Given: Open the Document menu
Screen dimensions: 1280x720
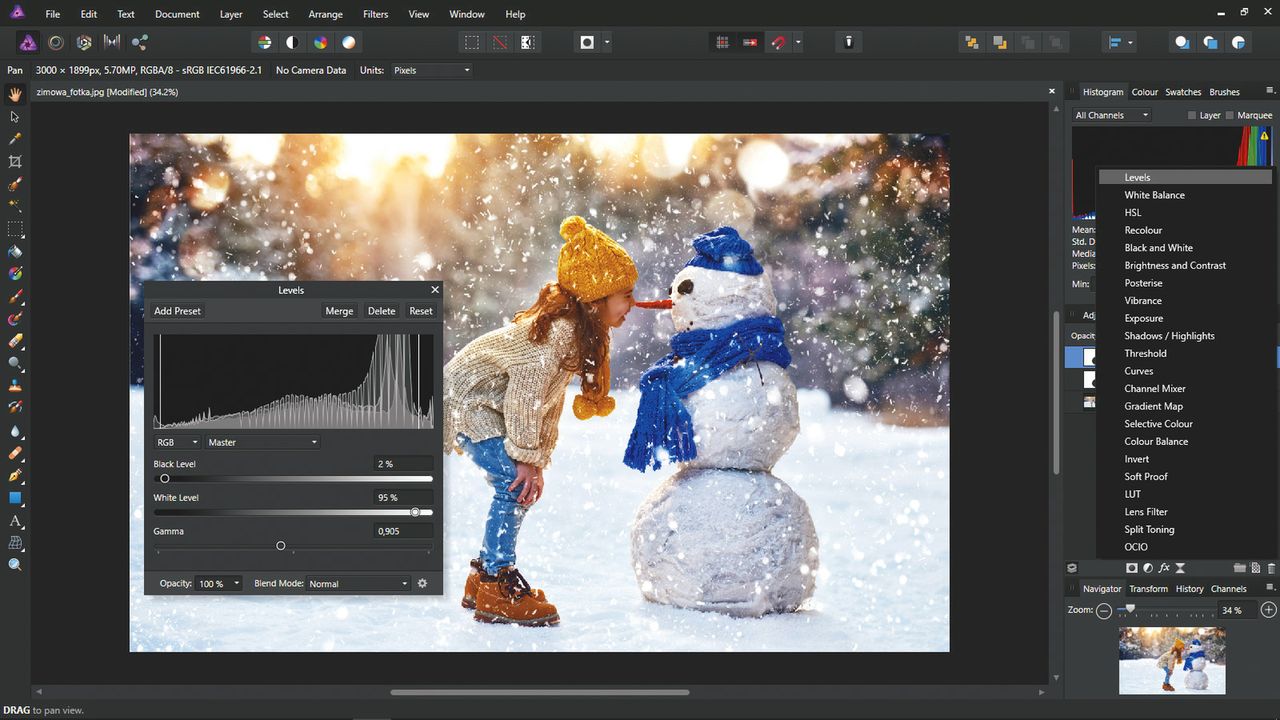Looking at the screenshot, I should pos(177,14).
